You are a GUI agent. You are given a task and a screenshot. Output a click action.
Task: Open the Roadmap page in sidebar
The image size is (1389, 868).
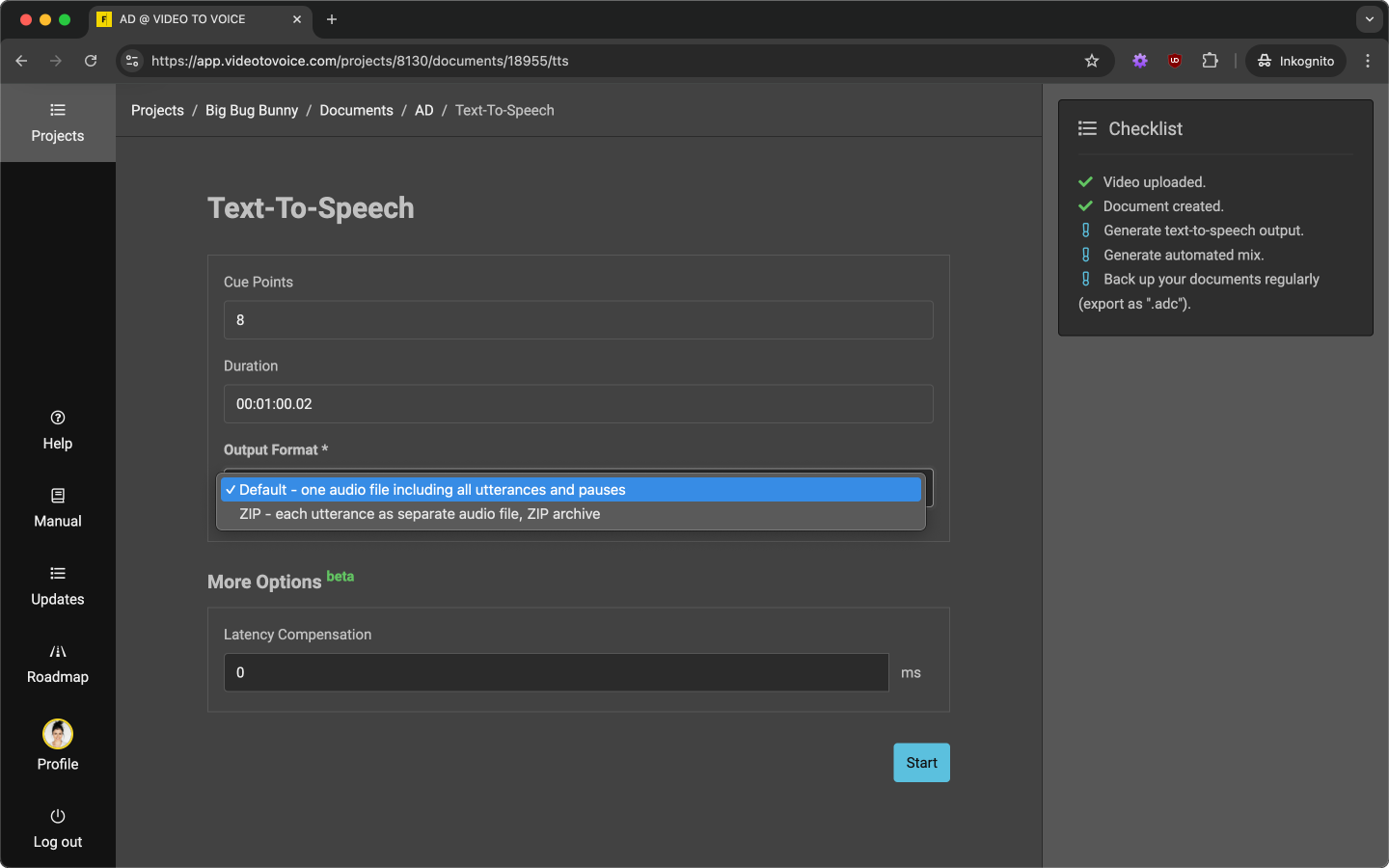57,665
